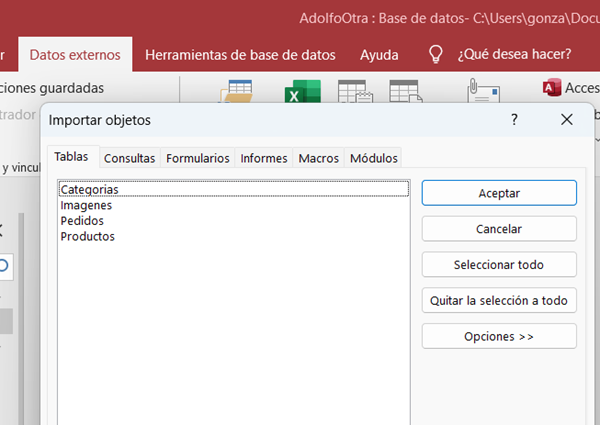Click the lightbulb '¿Qué desea hacer?' icon
Viewport: 600px width, 425px height.
(435, 54)
